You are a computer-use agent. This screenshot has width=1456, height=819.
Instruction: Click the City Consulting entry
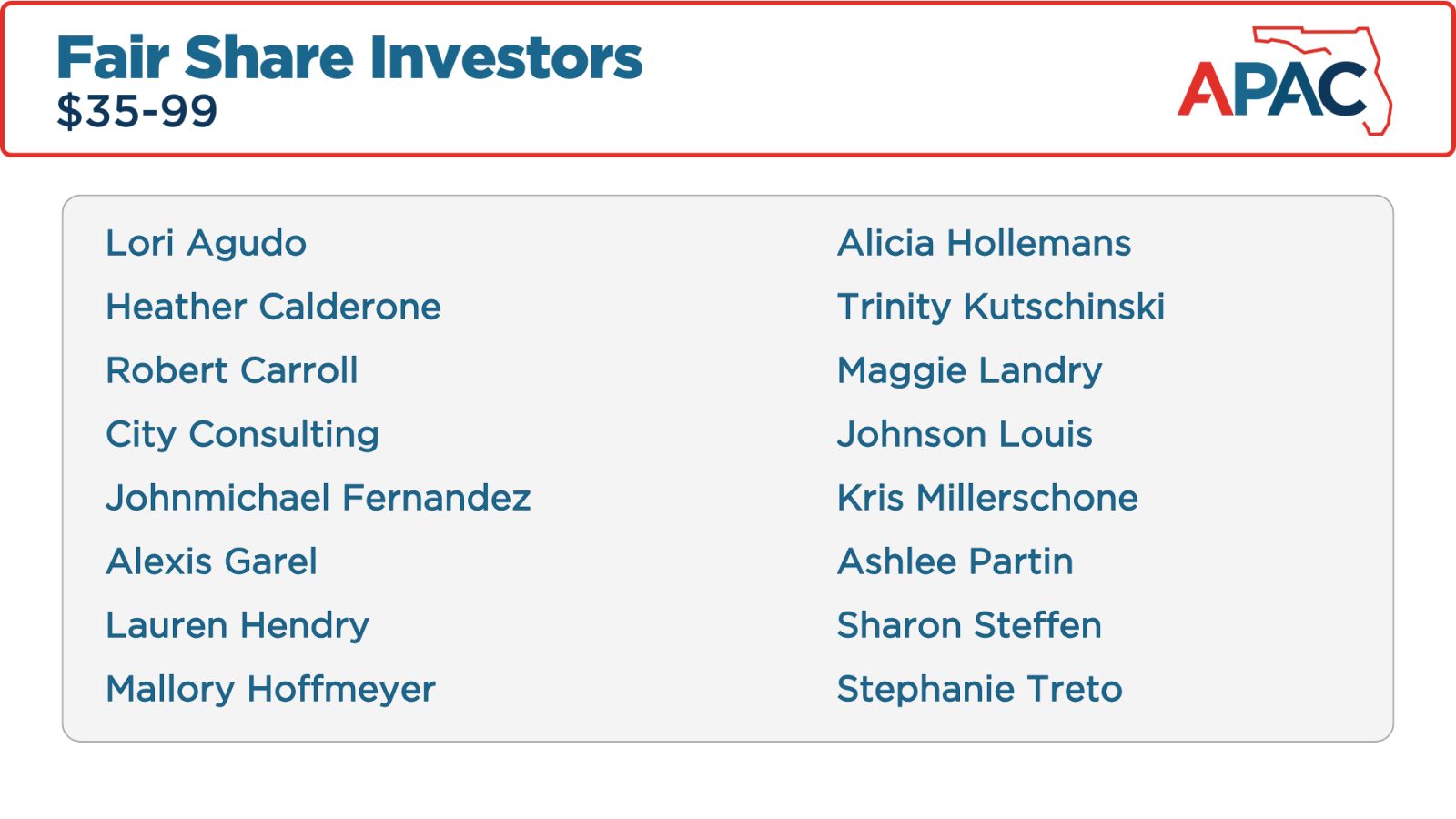tap(243, 436)
